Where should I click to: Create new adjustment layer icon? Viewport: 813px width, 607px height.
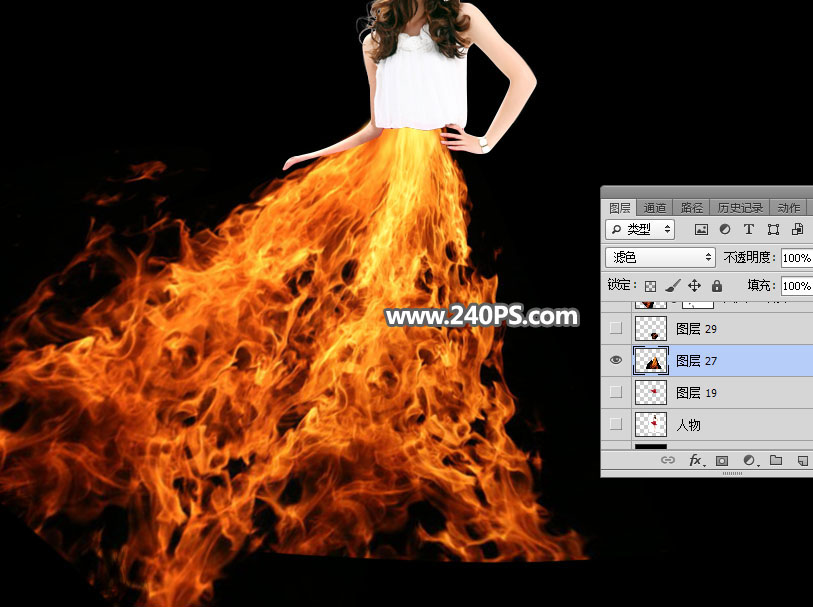tap(749, 460)
